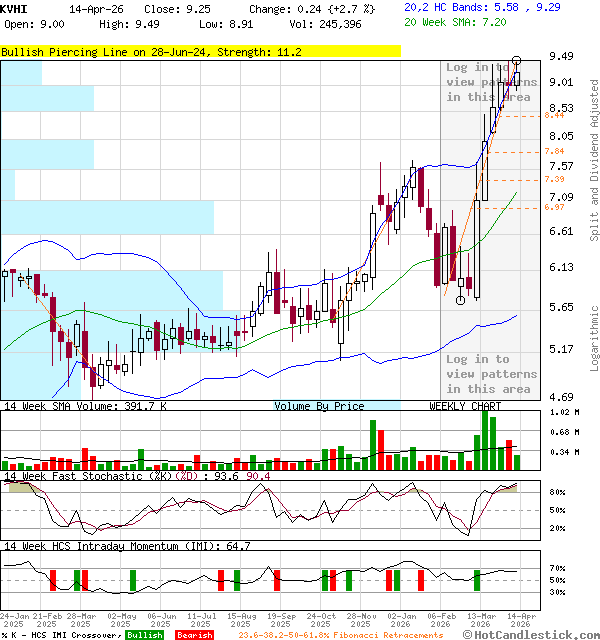600x640 pixels.
Task: Click the WEEKLY CHART label
Action: (465, 406)
